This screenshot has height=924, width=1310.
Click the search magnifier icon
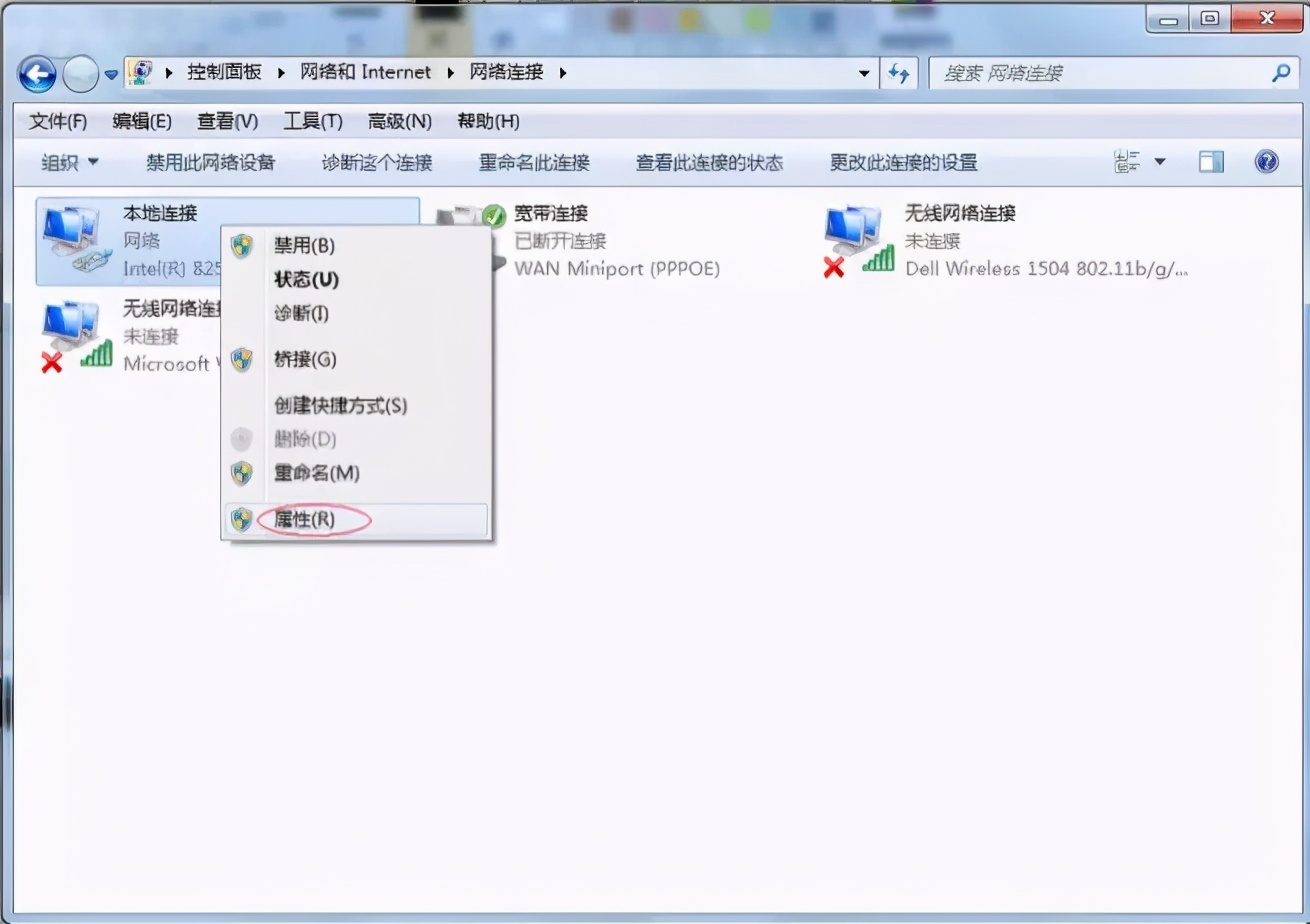(1280, 73)
